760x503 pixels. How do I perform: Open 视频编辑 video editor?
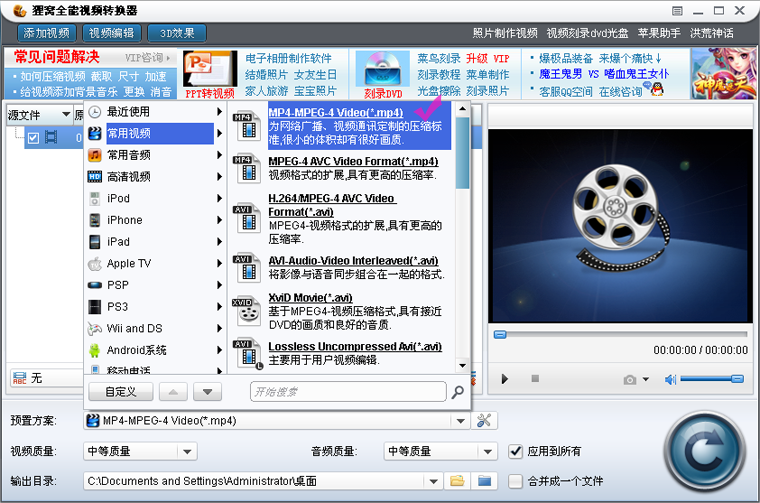coord(111,33)
